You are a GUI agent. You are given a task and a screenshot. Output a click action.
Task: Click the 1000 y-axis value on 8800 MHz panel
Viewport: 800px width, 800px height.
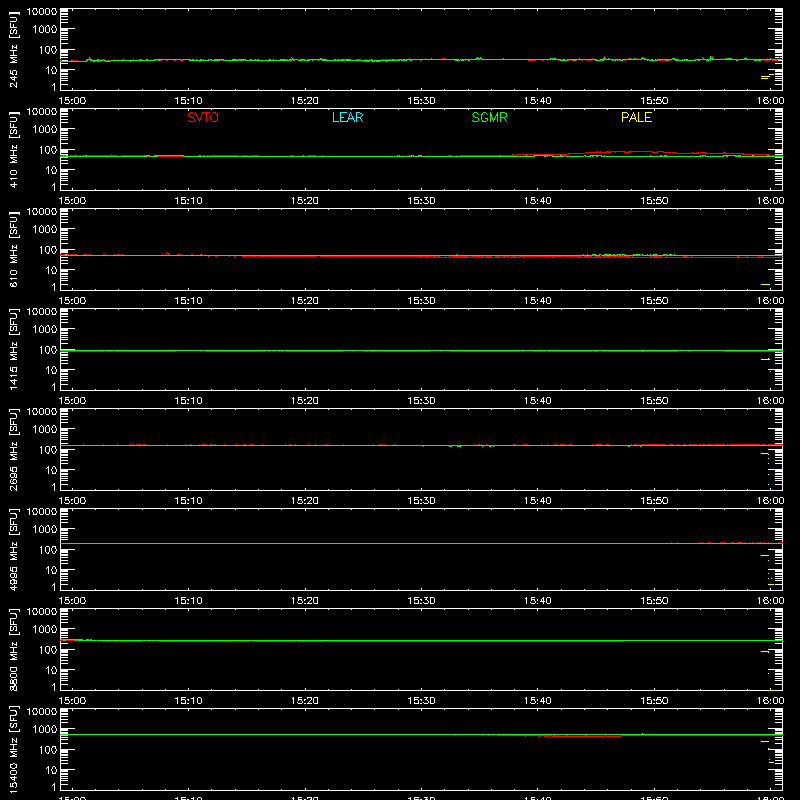[45, 629]
